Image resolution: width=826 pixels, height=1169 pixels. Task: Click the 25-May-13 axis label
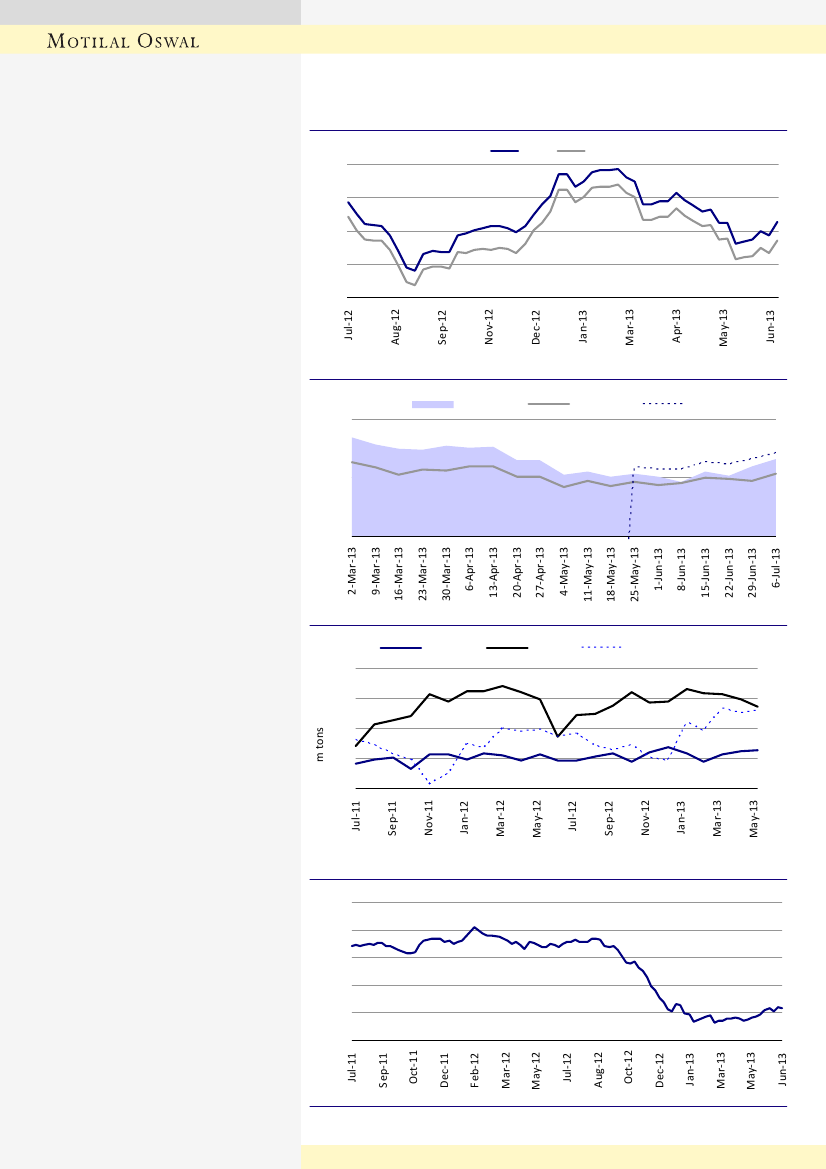click(634, 572)
